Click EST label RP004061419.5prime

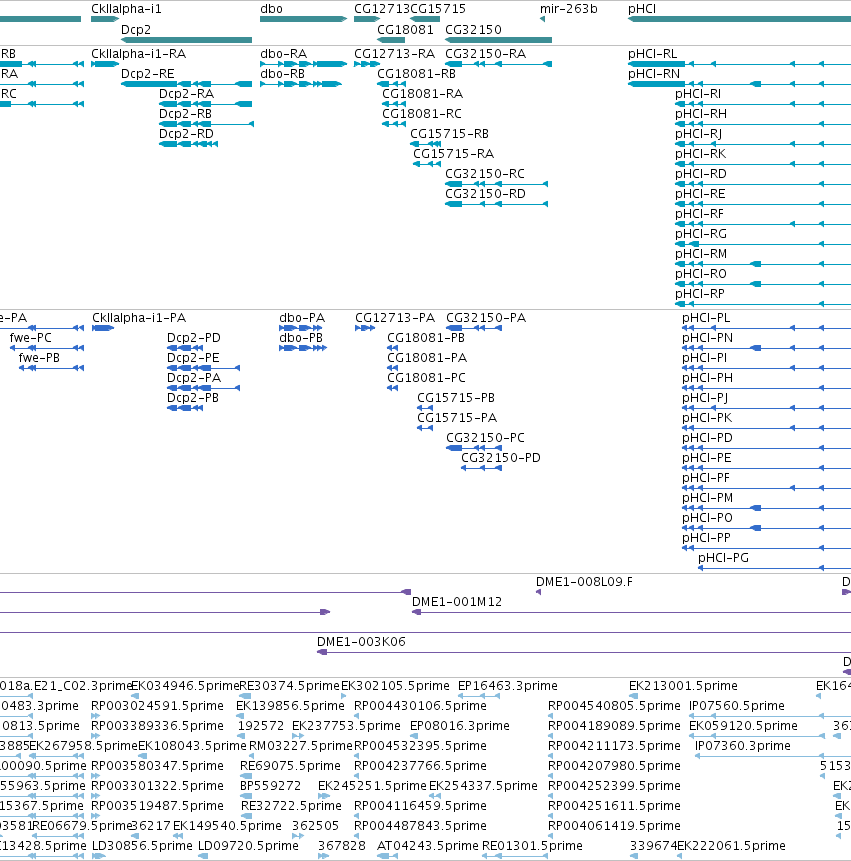[614, 826]
